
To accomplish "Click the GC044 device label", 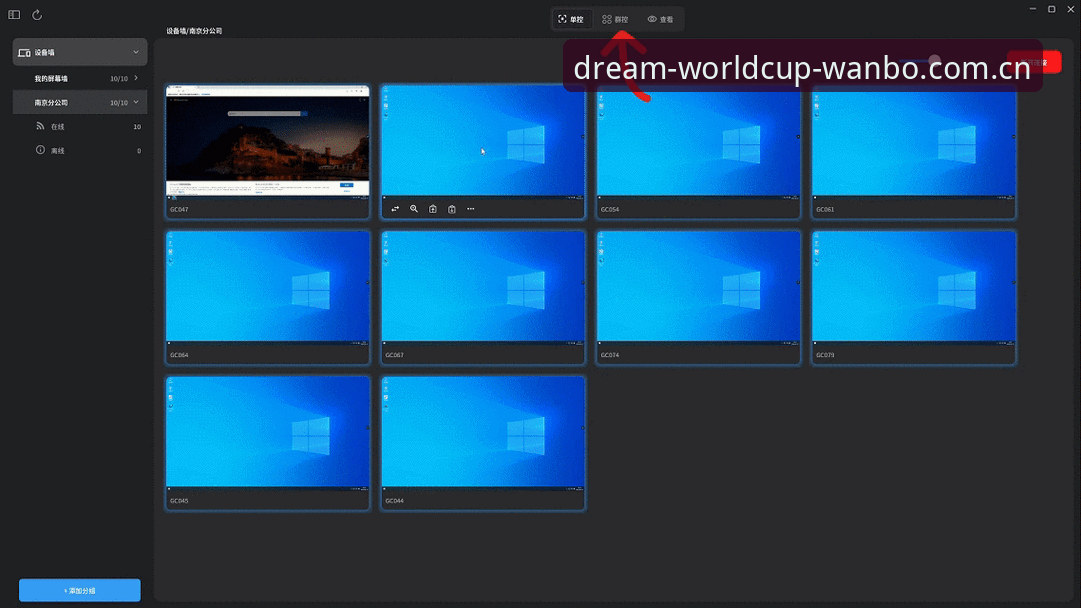I will (x=394, y=500).
